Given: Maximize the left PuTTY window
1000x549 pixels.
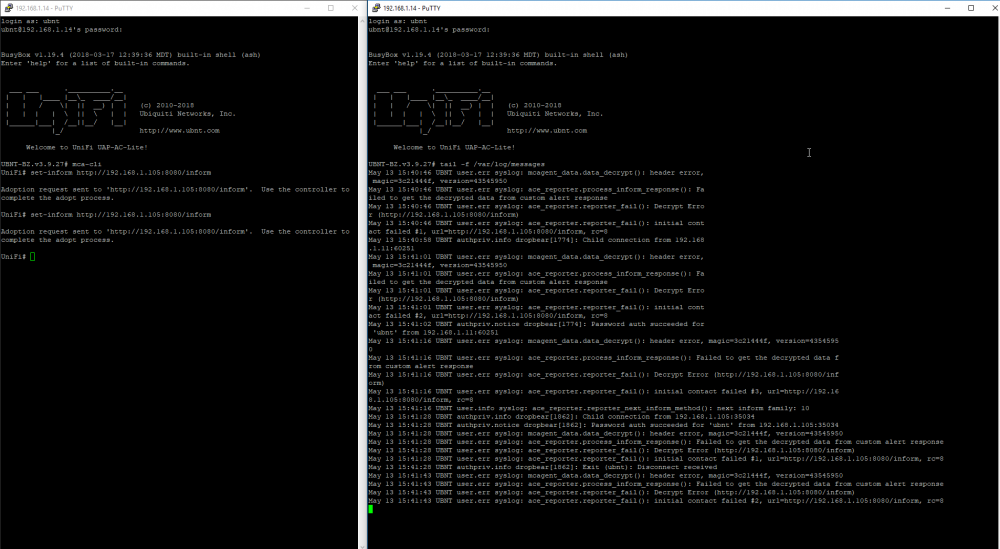Looking at the screenshot, I should tap(331, 8).
